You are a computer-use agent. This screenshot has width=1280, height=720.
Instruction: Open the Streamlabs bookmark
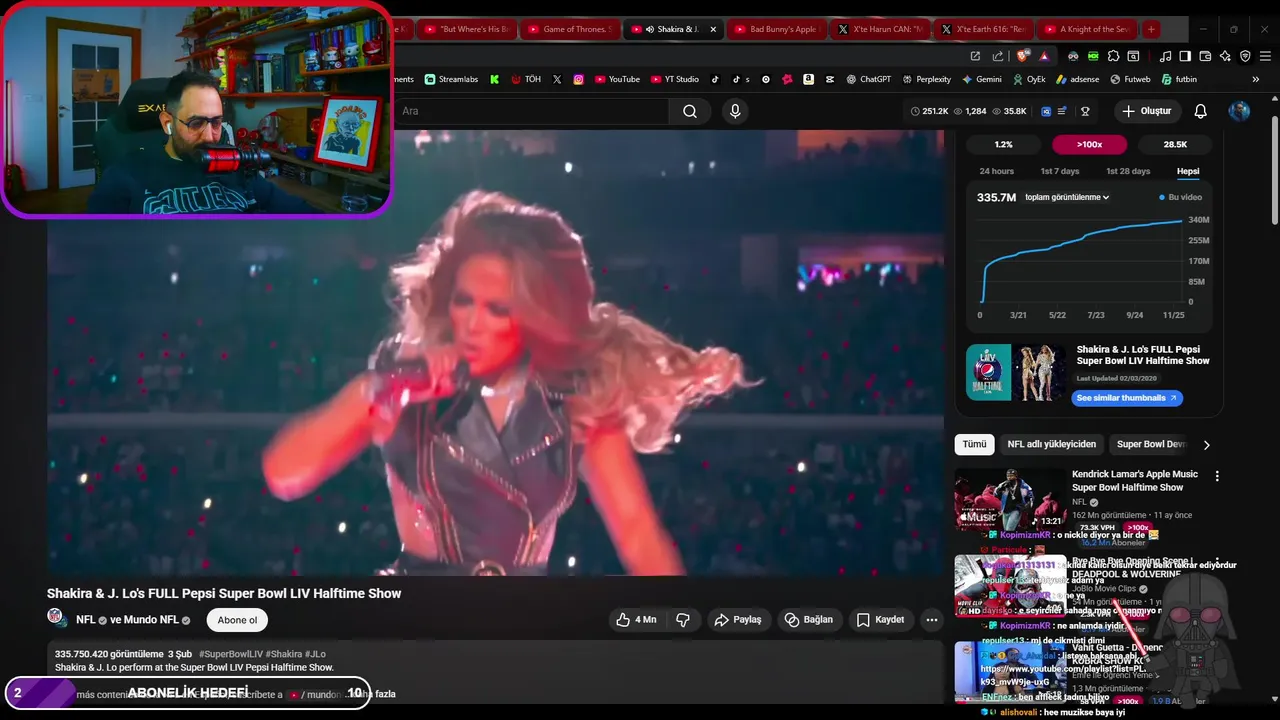tap(451, 79)
